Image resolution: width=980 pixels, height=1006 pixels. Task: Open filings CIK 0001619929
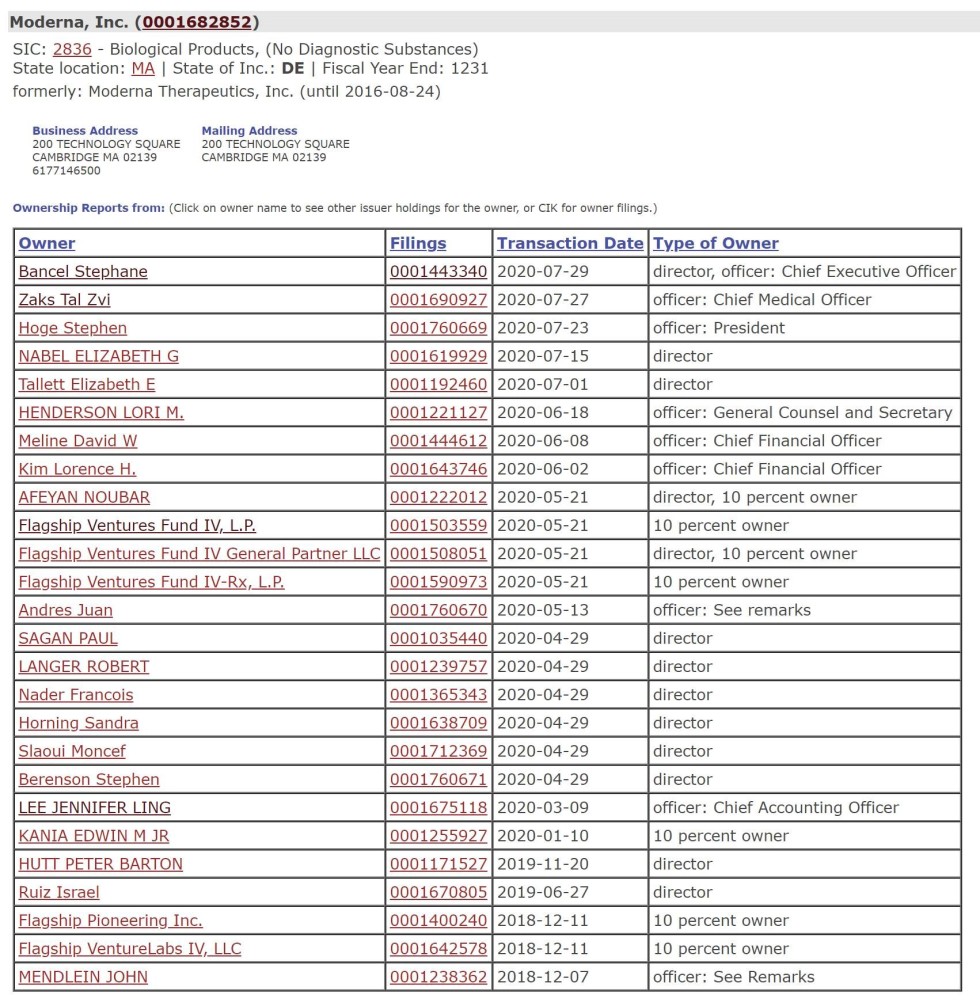click(438, 356)
